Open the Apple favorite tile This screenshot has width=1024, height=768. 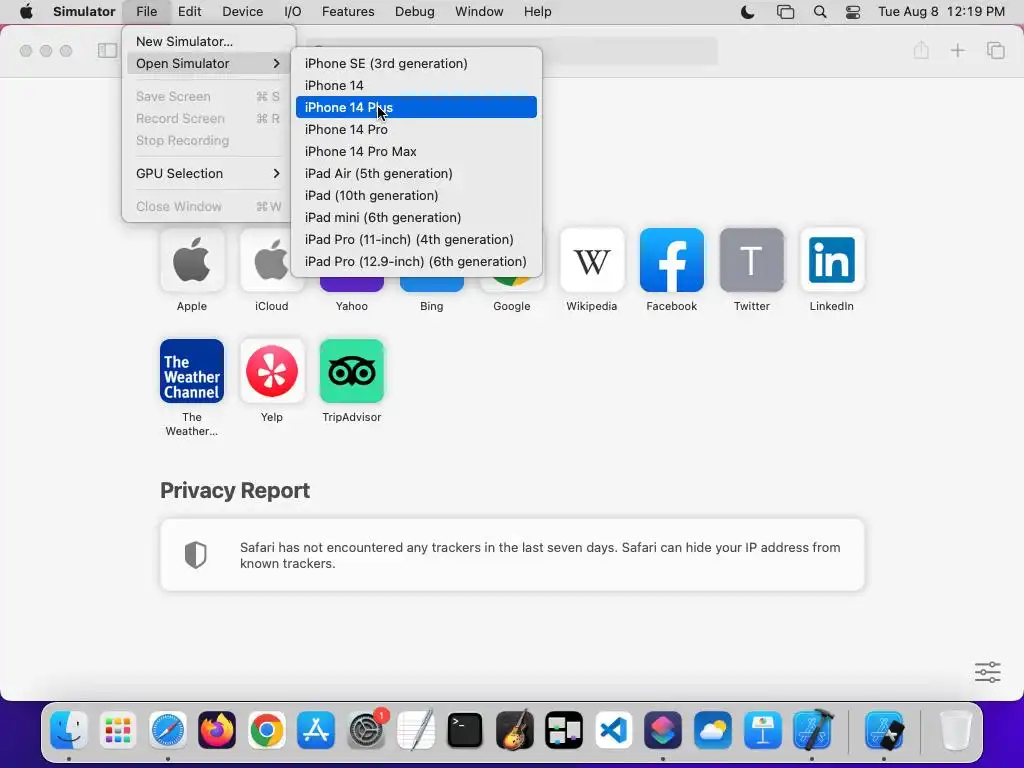click(191, 260)
